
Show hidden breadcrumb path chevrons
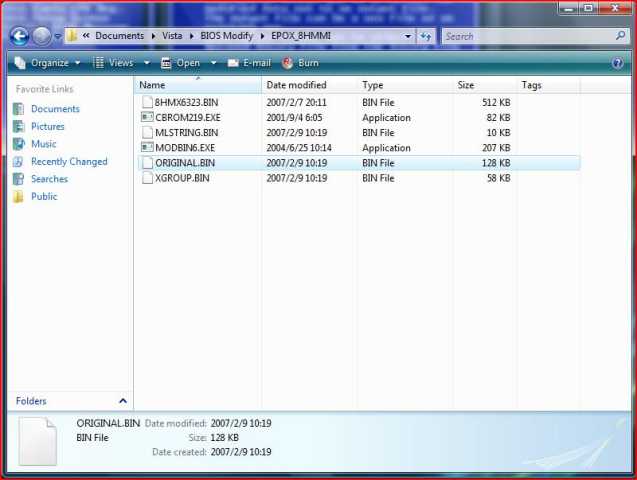[86, 36]
